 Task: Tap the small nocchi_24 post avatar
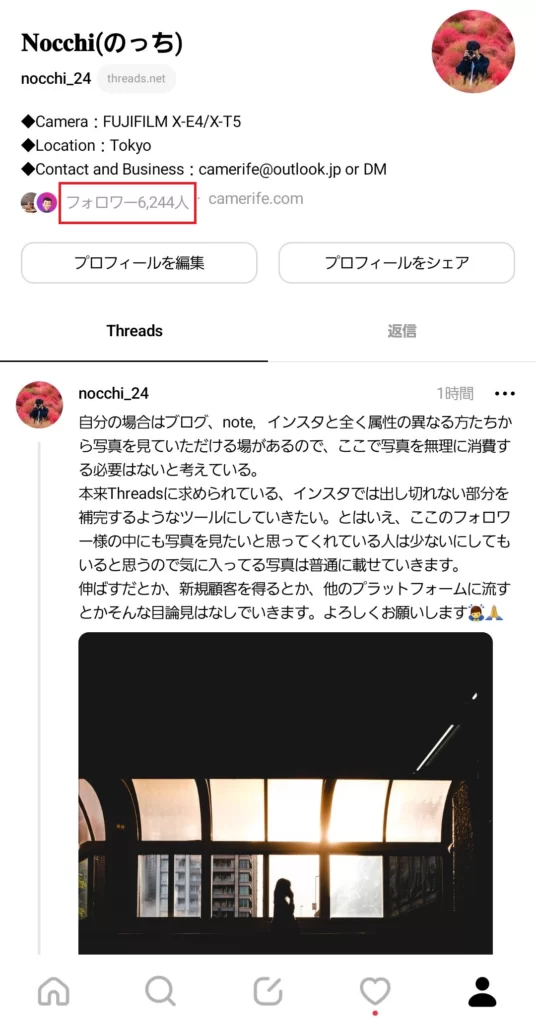pyautogui.click(x=39, y=405)
